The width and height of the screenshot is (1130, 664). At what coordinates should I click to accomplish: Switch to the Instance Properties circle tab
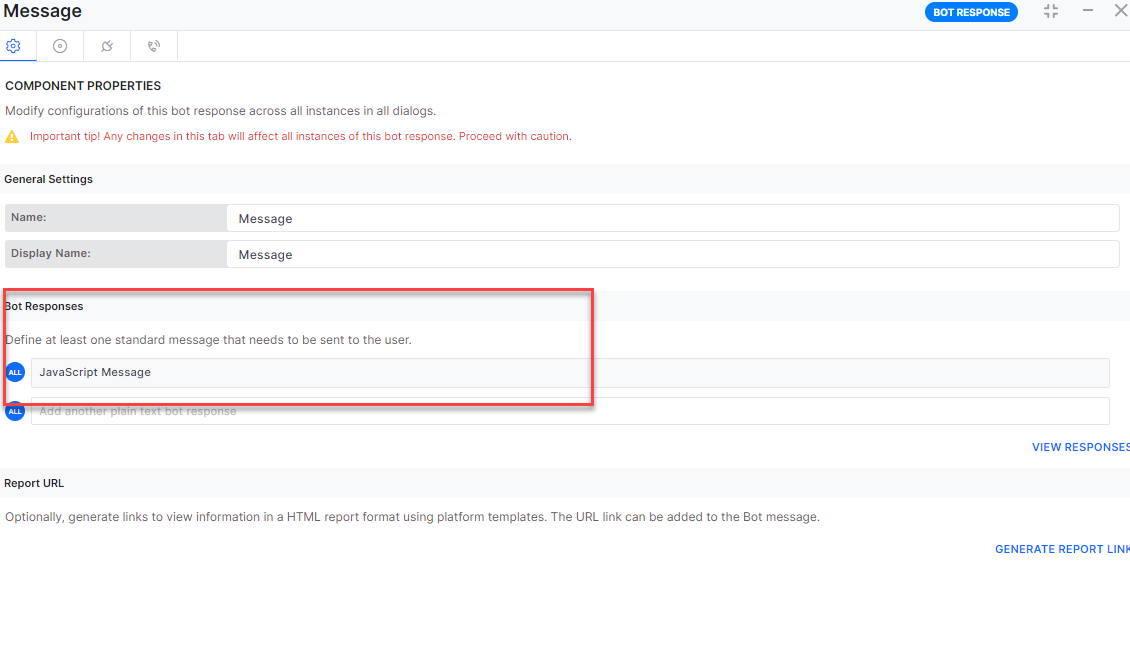[60, 46]
